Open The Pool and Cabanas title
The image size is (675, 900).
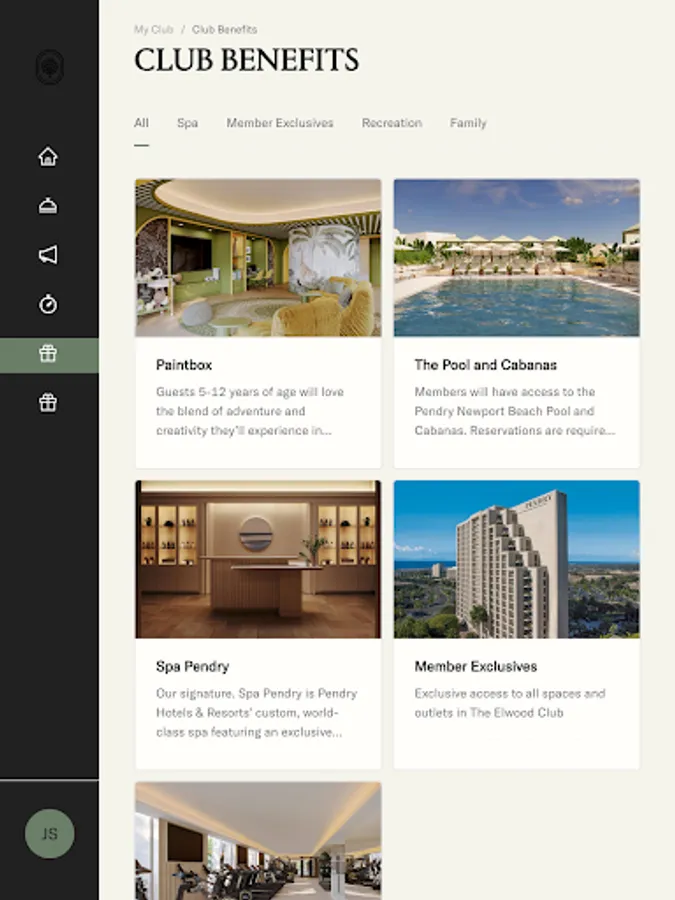pos(486,365)
